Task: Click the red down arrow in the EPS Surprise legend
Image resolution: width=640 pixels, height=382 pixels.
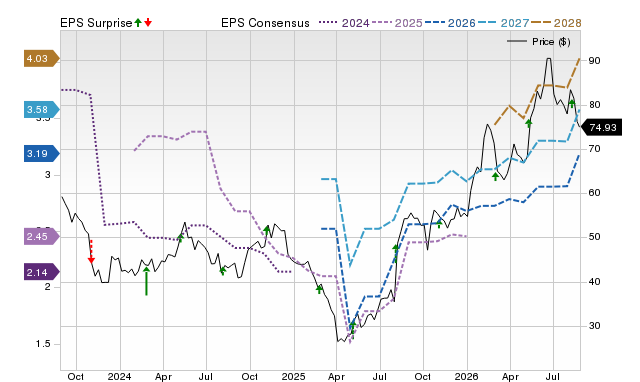Action: pyautogui.click(x=148, y=23)
